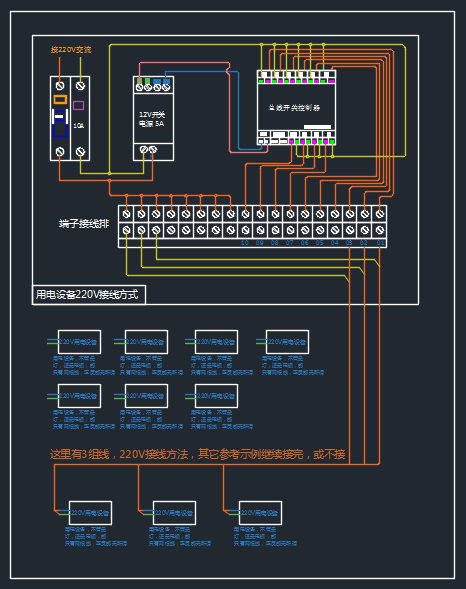Select the fourth 220V用电设备 box in top row
Screen dimensions: 466x589
[x=287, y=342]
